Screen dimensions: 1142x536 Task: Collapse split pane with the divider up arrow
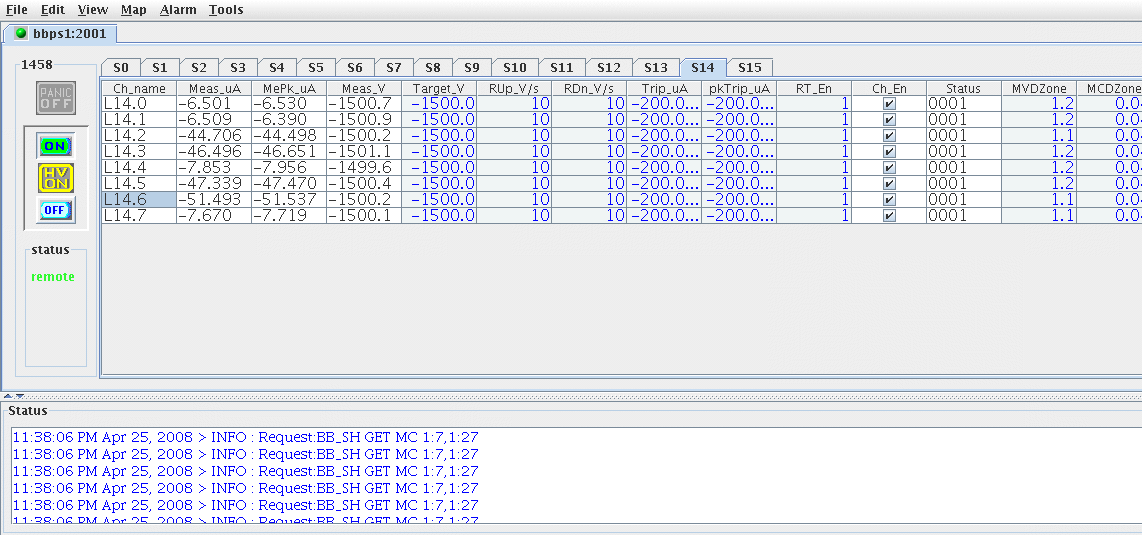click(x=8, y=396)
